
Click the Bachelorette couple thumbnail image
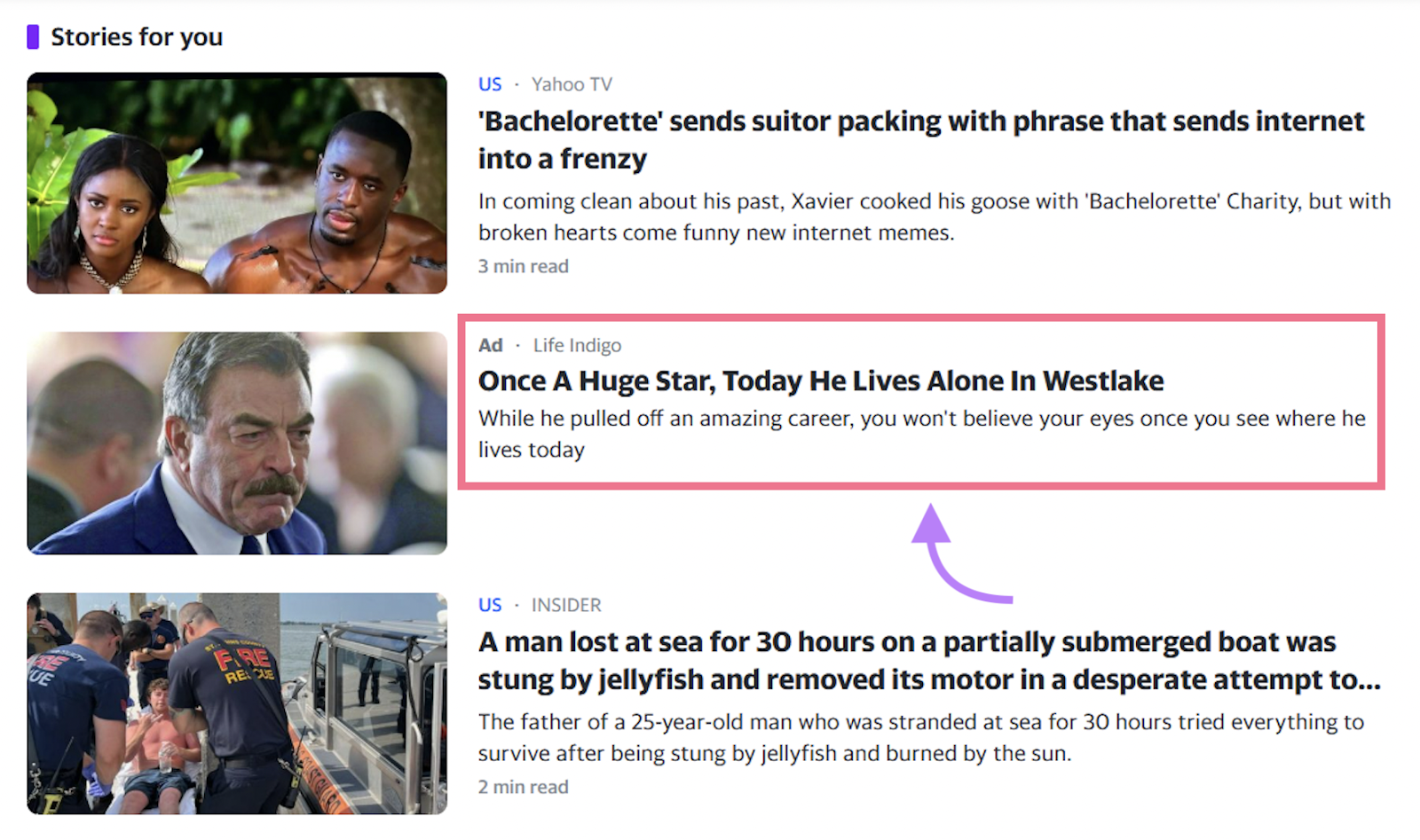pyautogui.click(x=237, y=183)
